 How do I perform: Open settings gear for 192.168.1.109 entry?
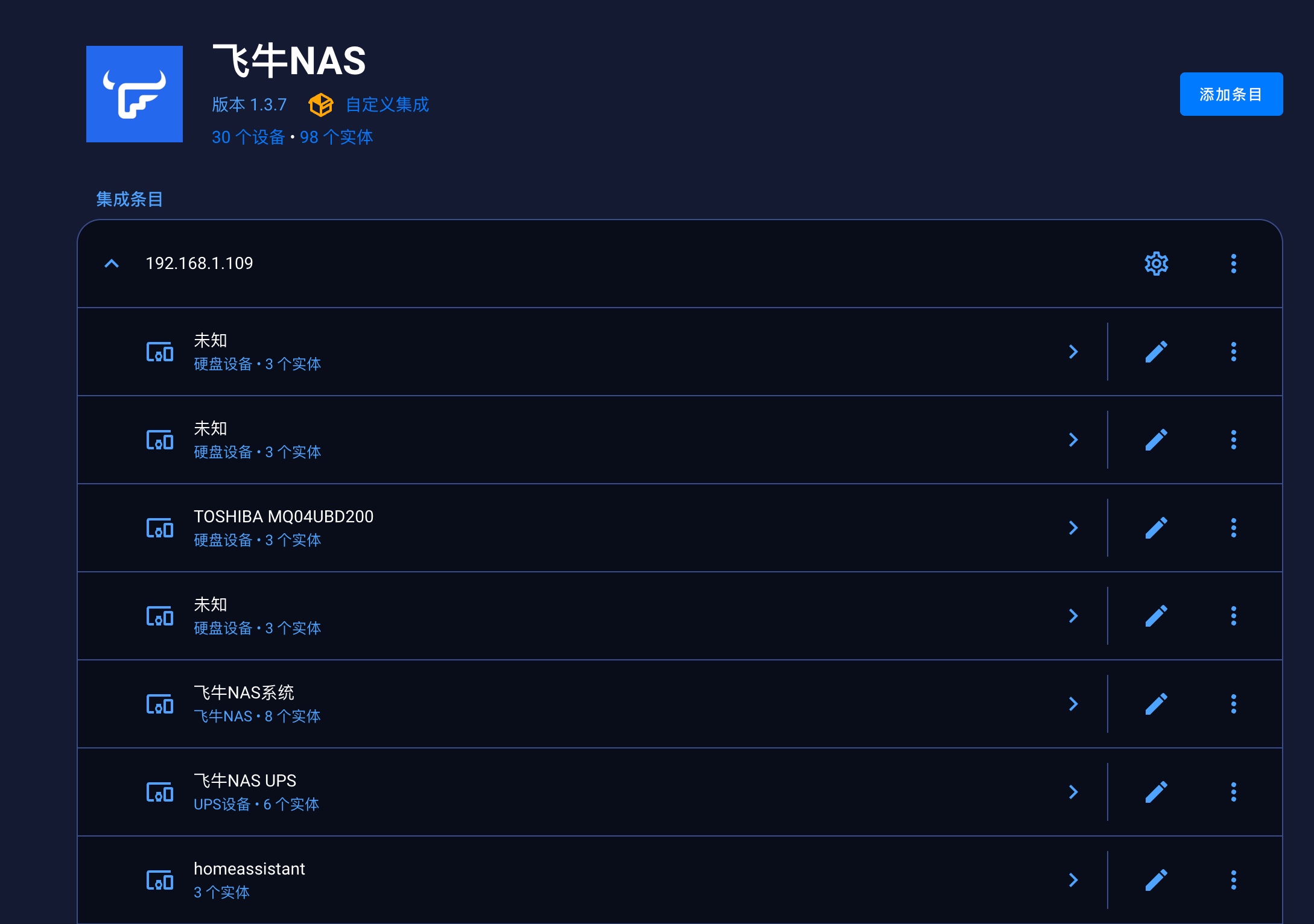coord(1156,264)
